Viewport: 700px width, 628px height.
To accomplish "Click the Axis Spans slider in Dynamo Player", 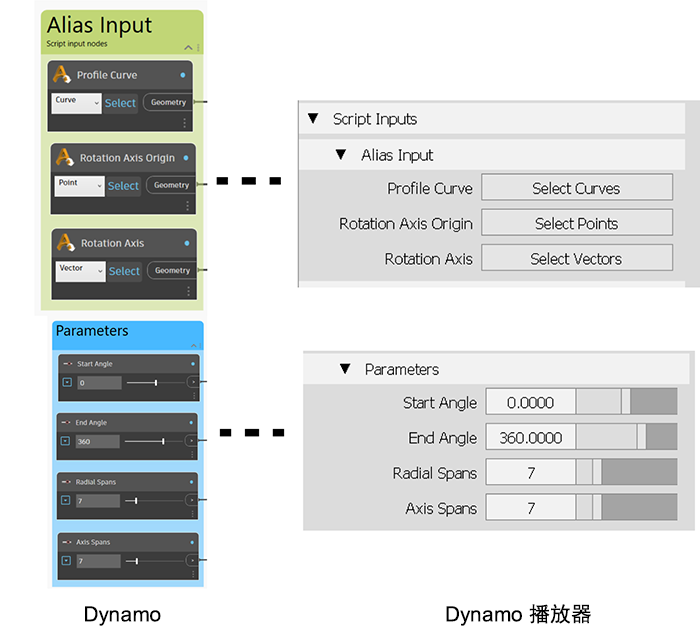I will tap(626, 507).
